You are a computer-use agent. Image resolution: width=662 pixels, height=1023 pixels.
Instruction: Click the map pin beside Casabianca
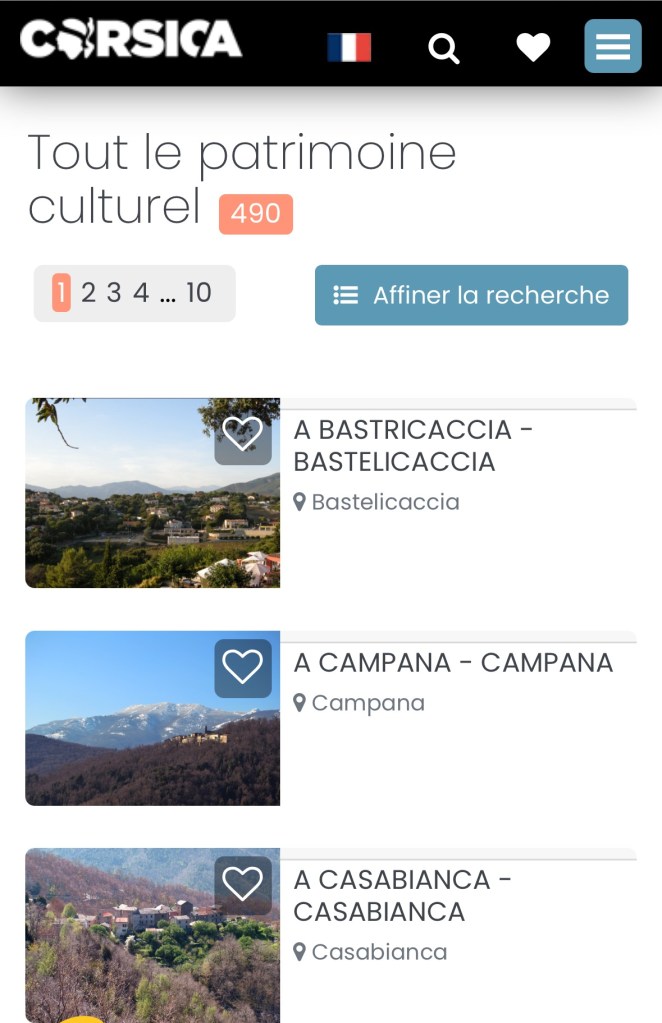click(x=299, y=952)
